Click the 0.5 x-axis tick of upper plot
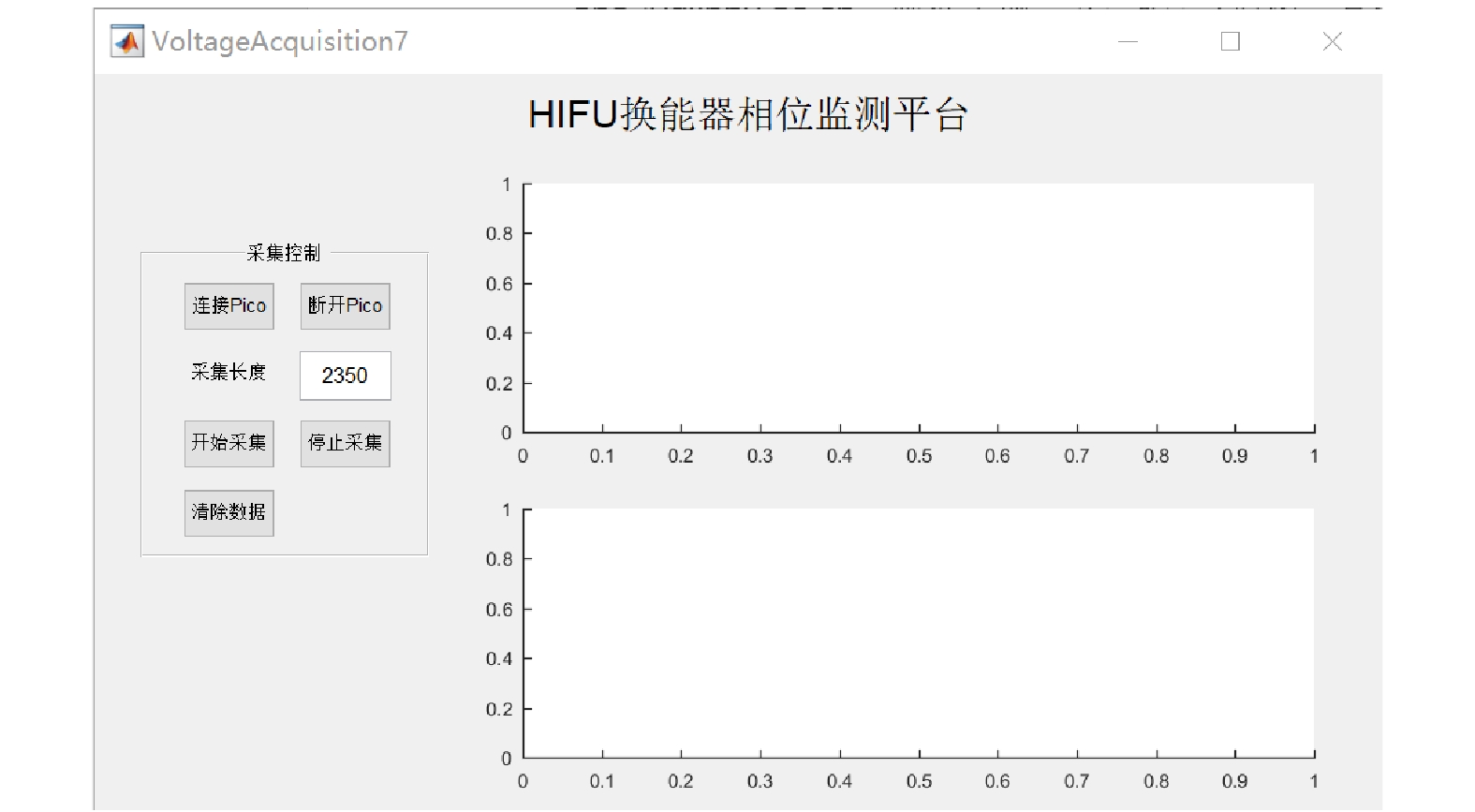 click(x=919, y=456)
